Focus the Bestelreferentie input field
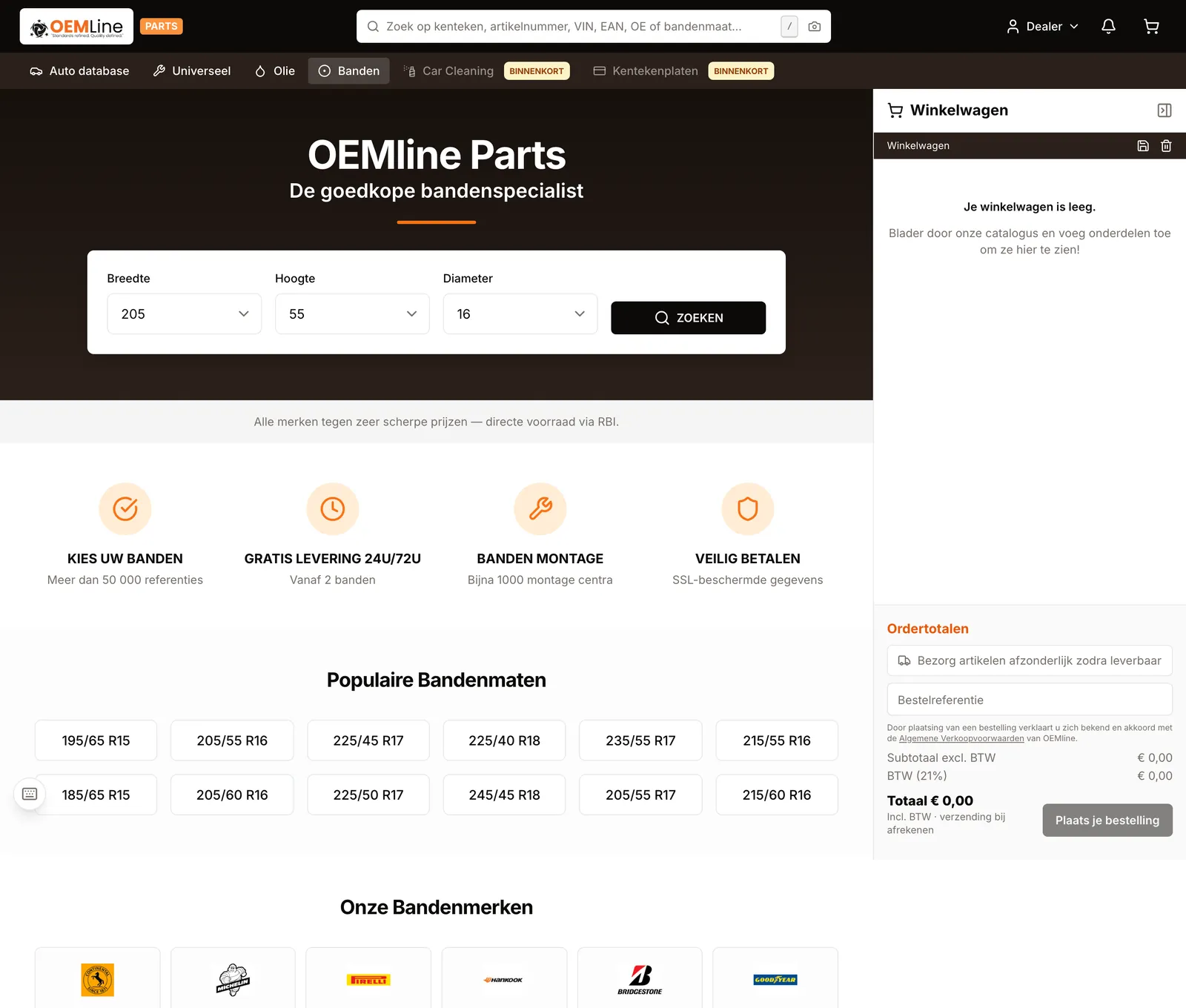Viewport: 1186px width, 1008px height. 1030,700
